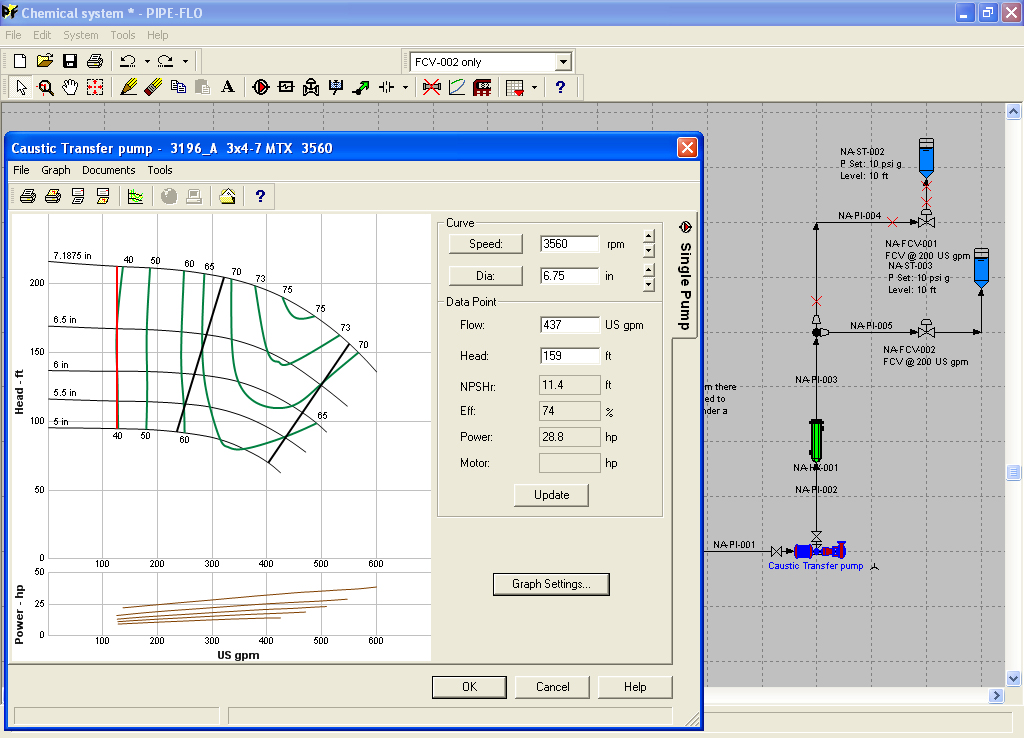Viewport: 1024px width, 738px height.
Task: Open the undo history dropdown arrow
Action: [x=147, y=61]
